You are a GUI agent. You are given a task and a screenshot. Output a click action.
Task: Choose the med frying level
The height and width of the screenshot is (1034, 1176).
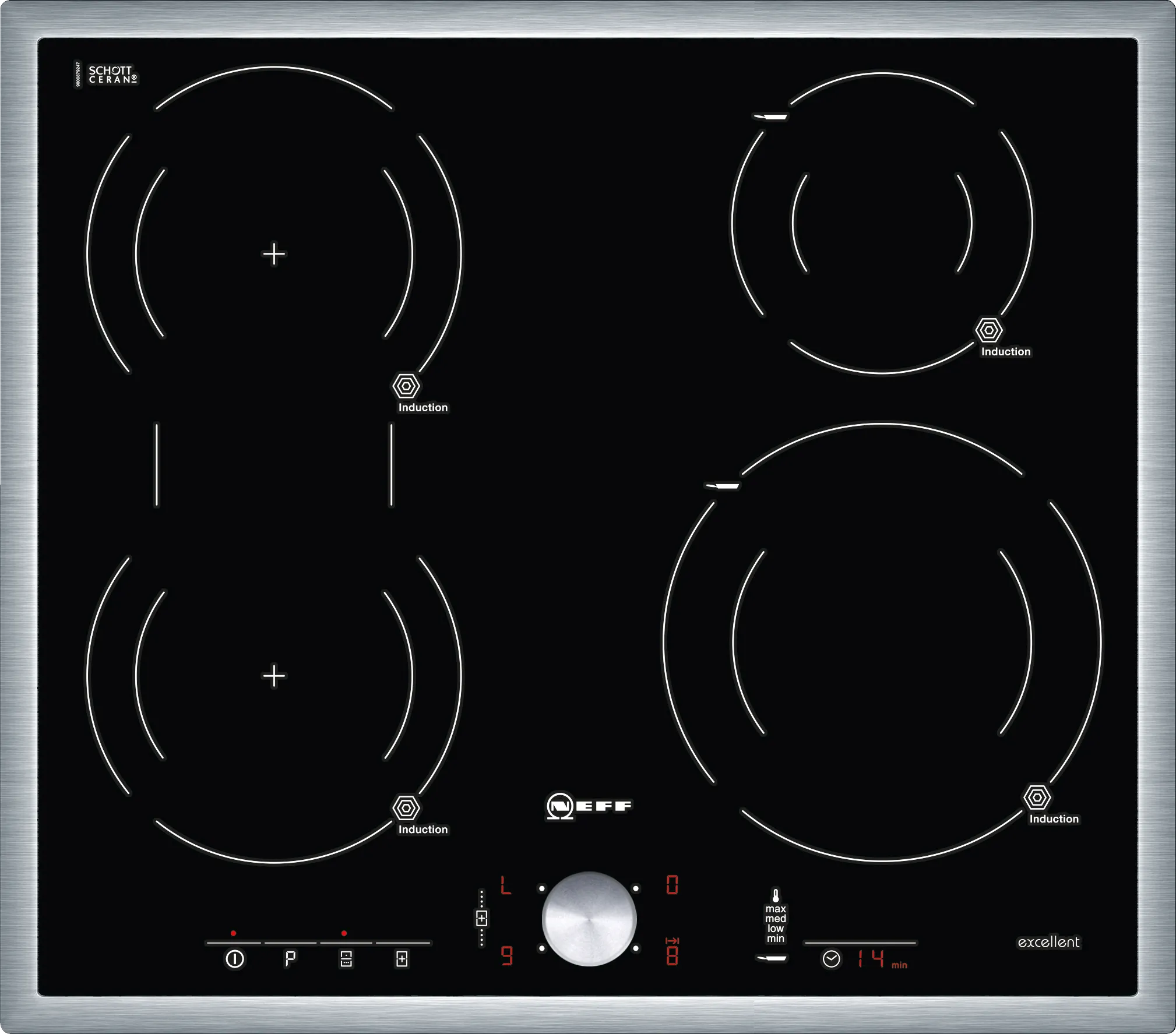click(x=776, y=919)
